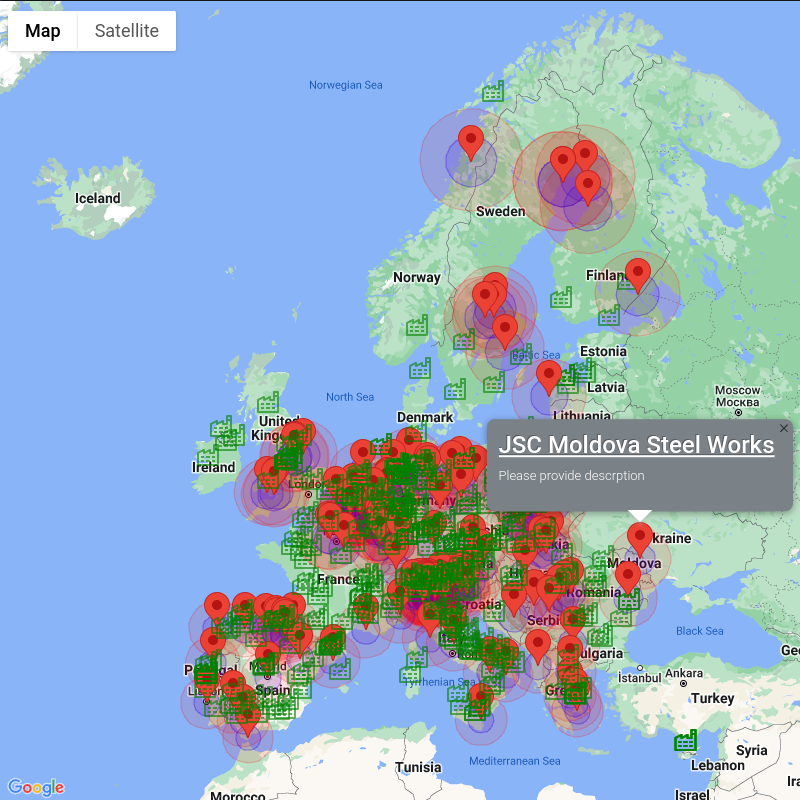Viewport: 800px width, 800px height.
Task: Click the 'Norwegian Sea' map label
Action: [345, 85]
